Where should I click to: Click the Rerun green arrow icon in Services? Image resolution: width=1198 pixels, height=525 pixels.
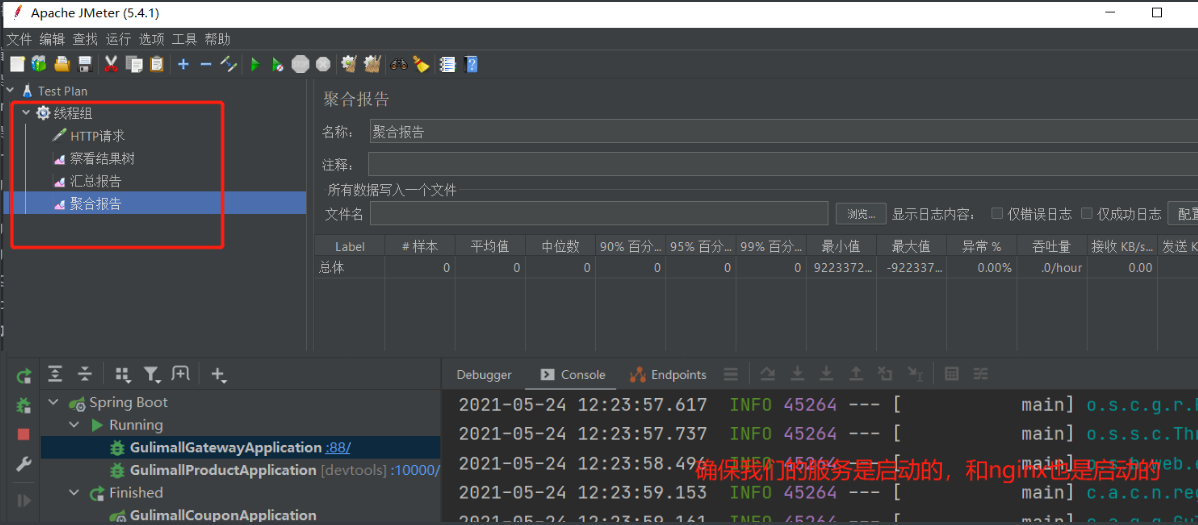click(24, 375)
